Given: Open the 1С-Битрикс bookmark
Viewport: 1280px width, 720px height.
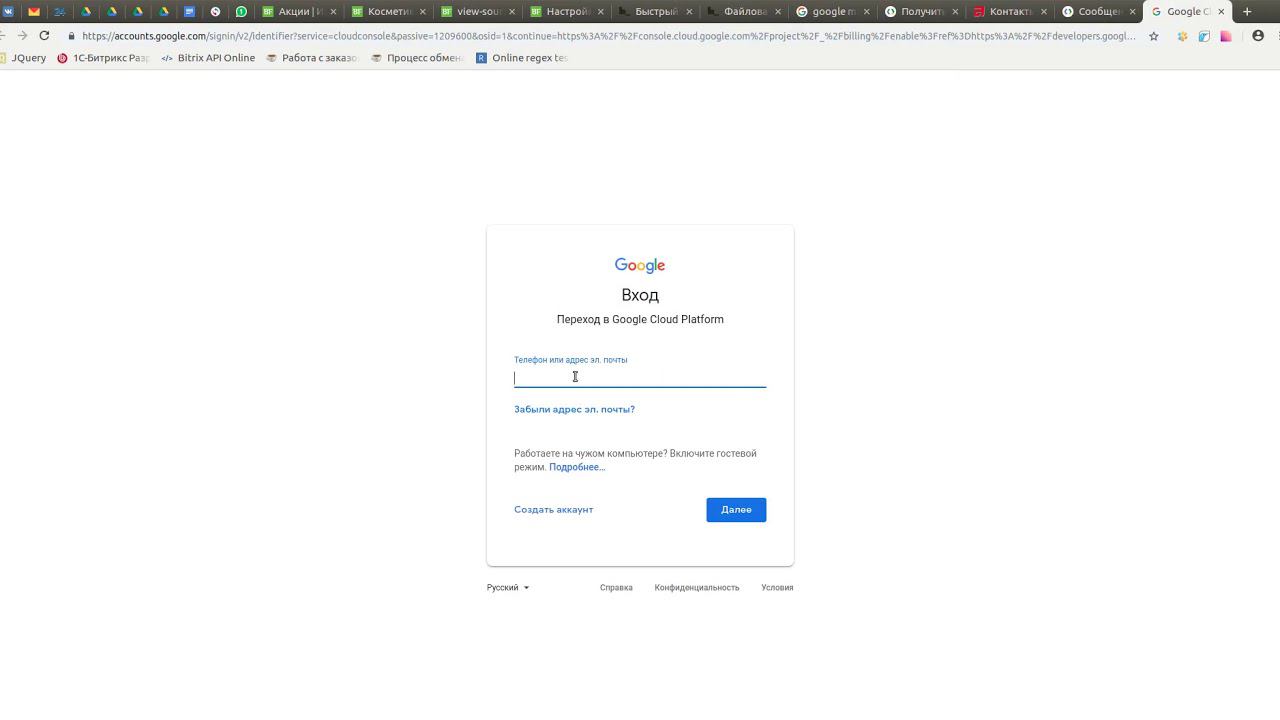Looking at the screenshot, I should (x=103, y=58).
